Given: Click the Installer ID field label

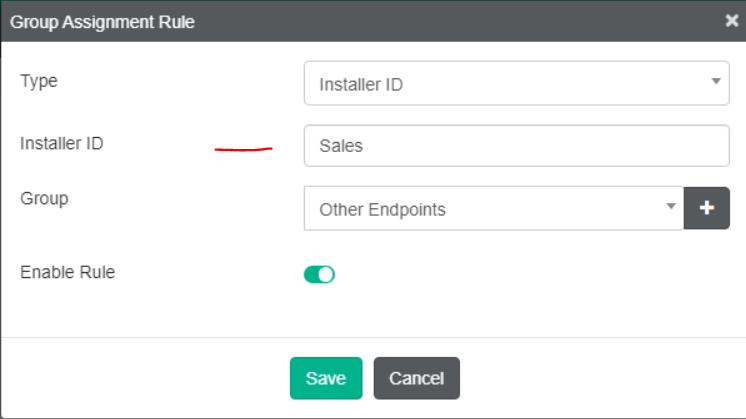Looking at the screenshot, I should [x=62, y=143].
